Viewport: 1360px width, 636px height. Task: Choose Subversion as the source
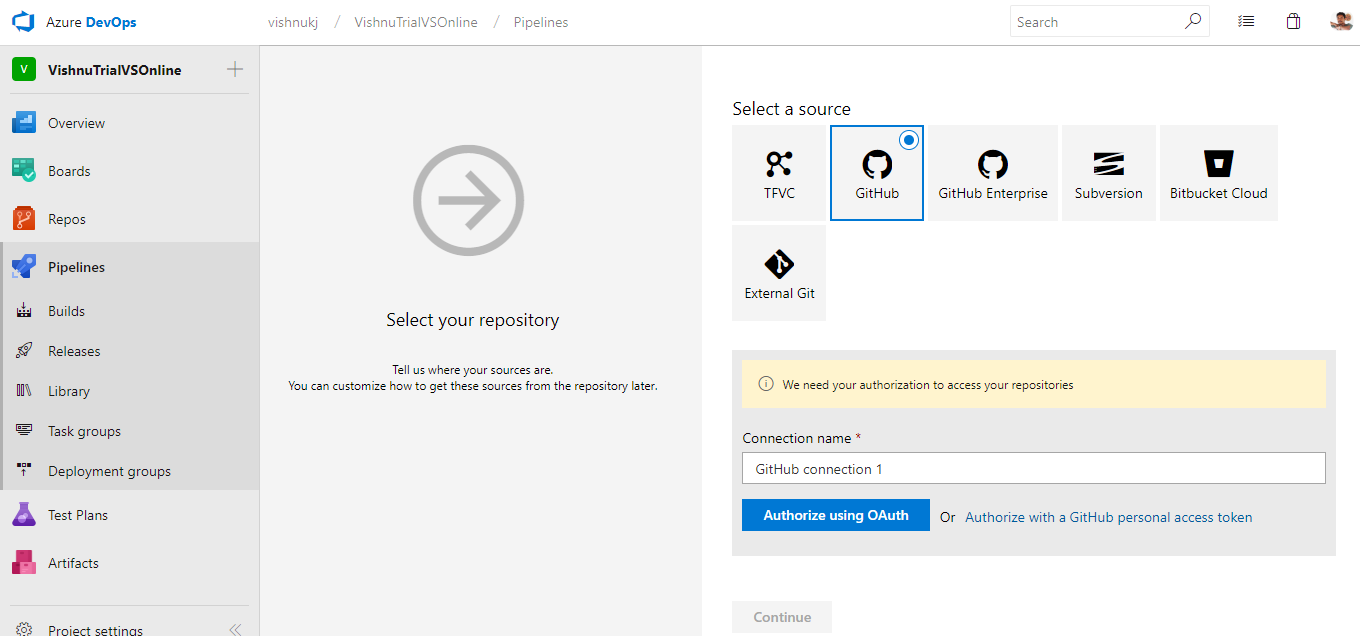click(1109, 173)
